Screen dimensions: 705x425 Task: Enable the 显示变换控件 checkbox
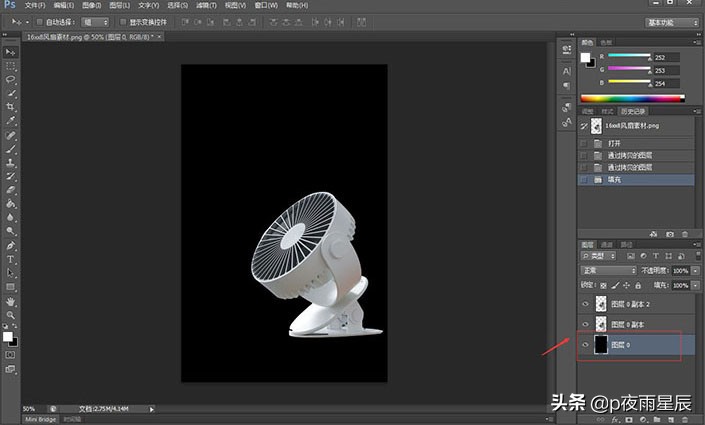coord(121,21)
